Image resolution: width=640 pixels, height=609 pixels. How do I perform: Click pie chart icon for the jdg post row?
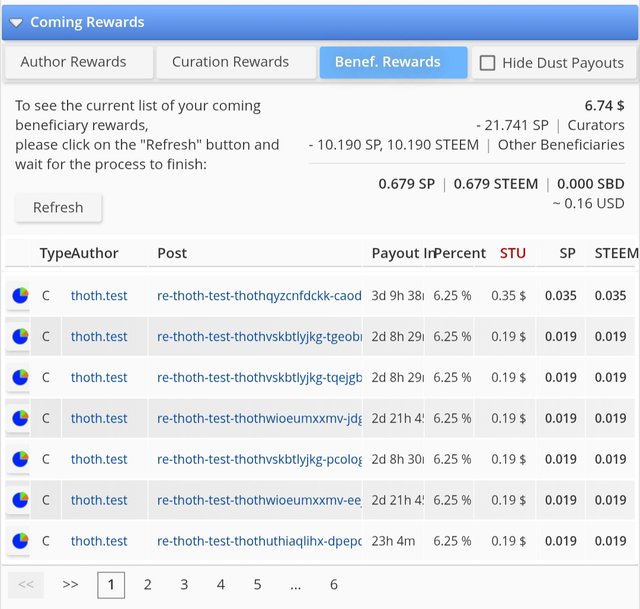pos(19,419)
